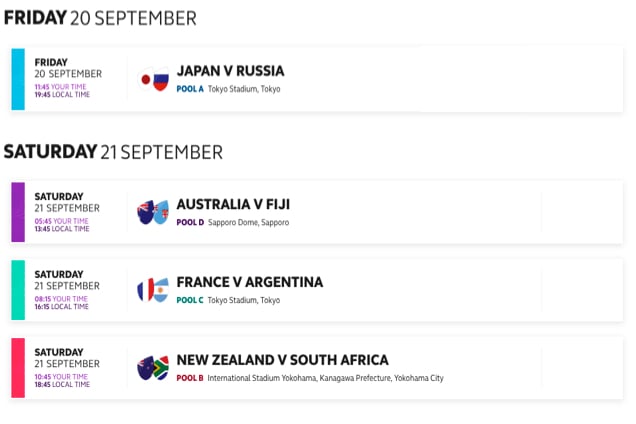Open New Zealand v South Africa match

coord(282,360)
